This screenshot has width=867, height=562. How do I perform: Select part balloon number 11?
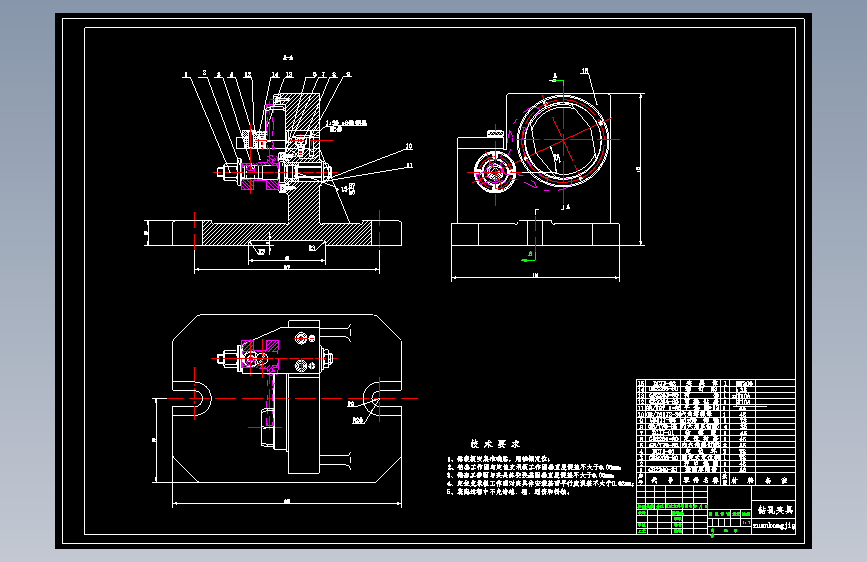pyautogui.click(x=409, y=165)
